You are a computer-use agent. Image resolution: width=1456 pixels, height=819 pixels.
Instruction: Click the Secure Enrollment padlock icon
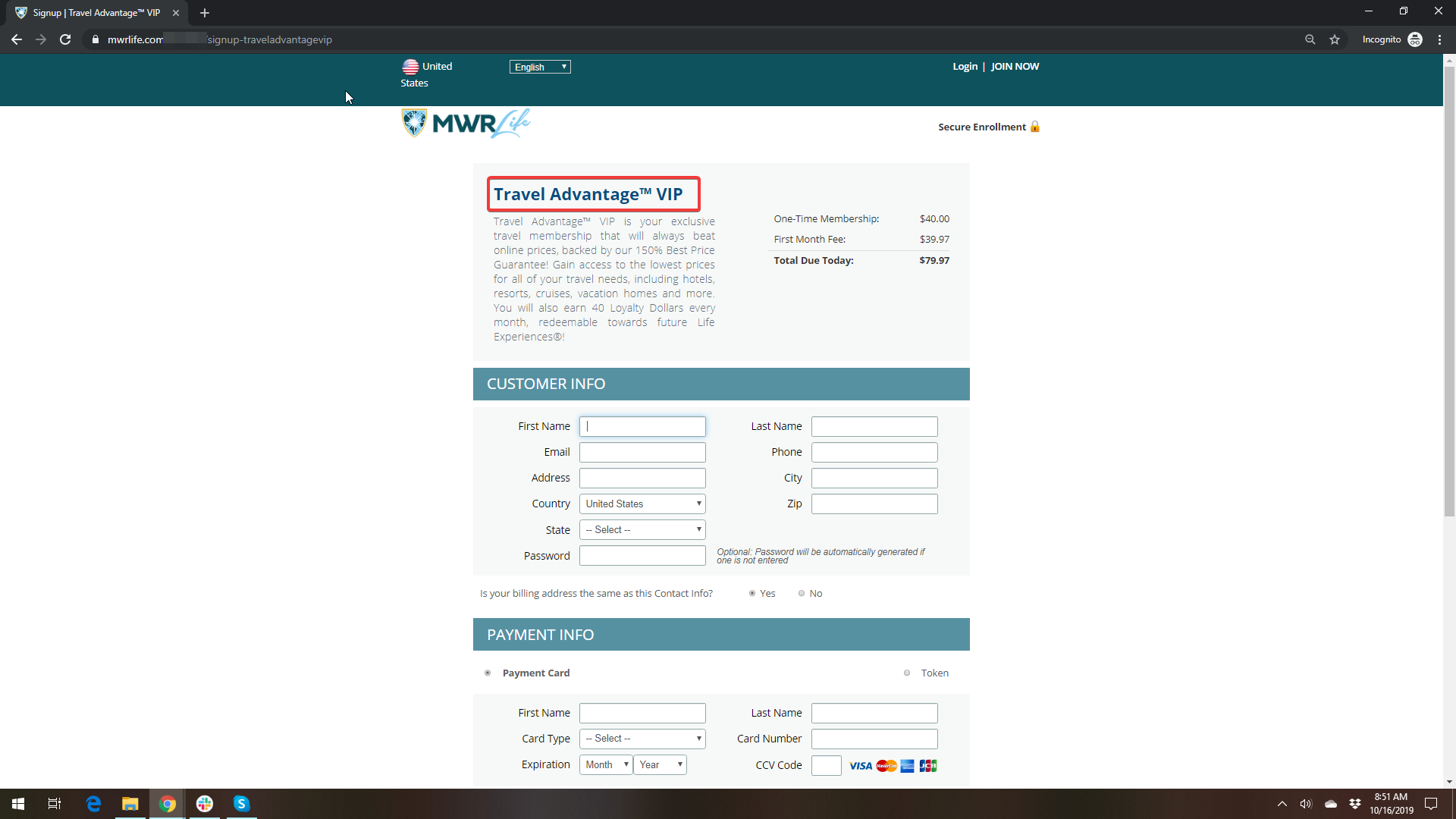click(x=1034, y=127)
